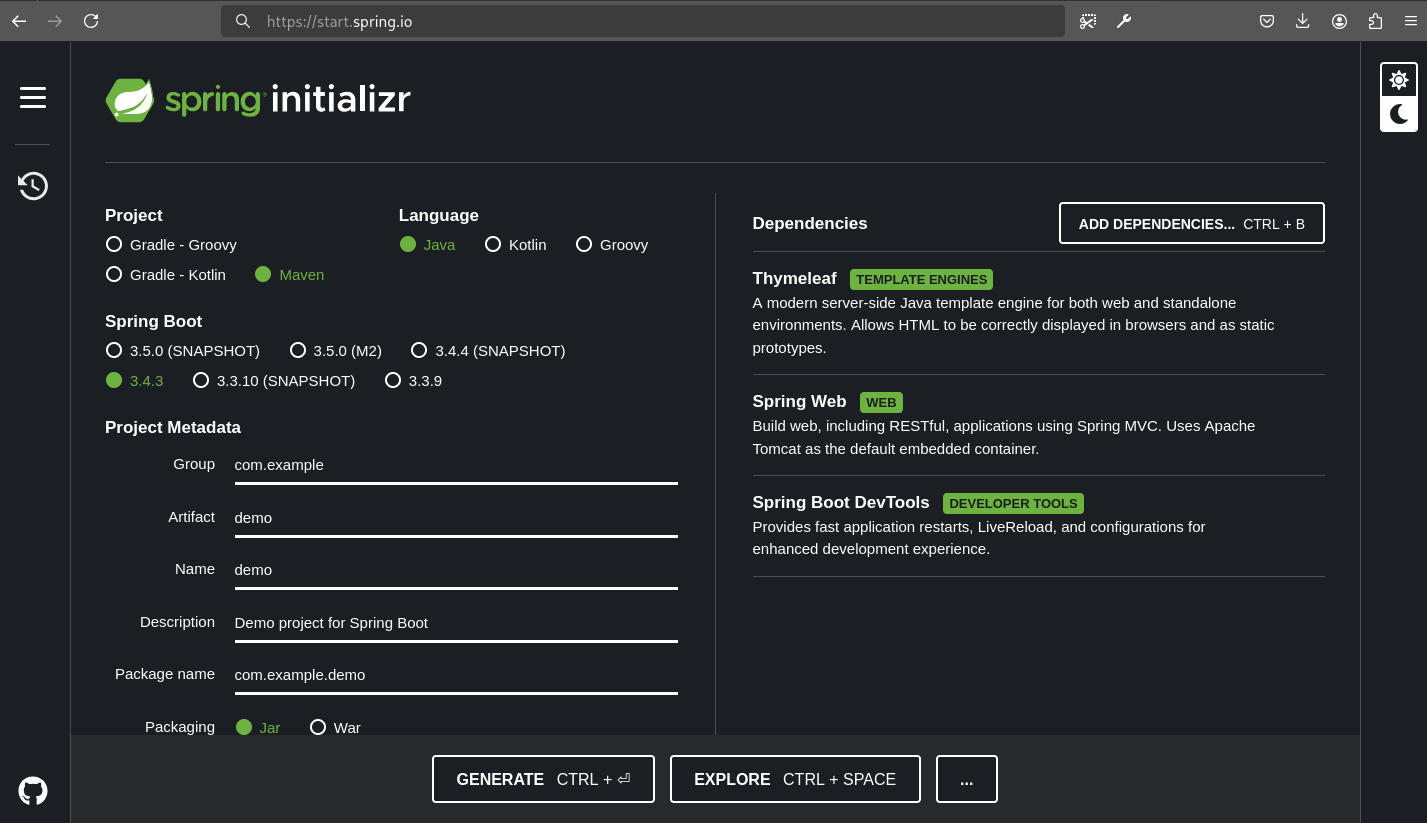Click the Packaging label
Screen dimensions: 1427x823
click(x=180, y=727)
